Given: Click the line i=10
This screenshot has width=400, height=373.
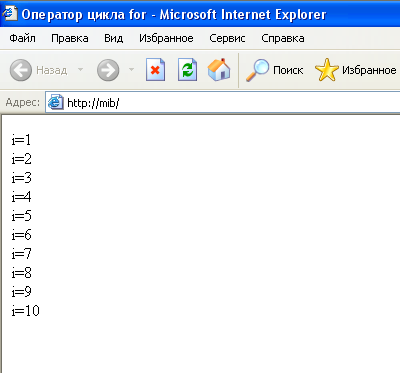Looking at the screenshot, I should (26, 311).
